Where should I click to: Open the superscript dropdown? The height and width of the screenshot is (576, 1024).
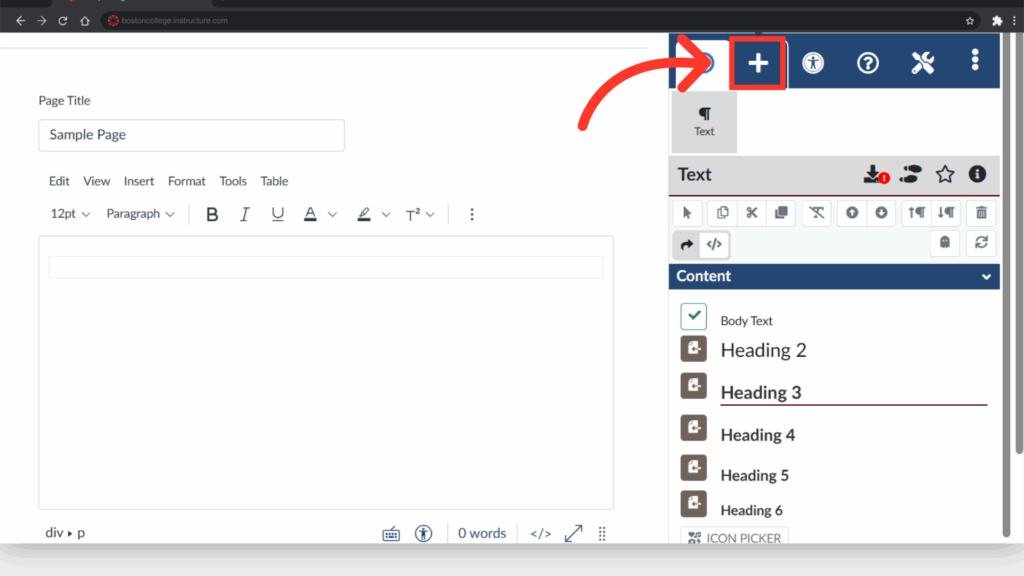[420, 214]
